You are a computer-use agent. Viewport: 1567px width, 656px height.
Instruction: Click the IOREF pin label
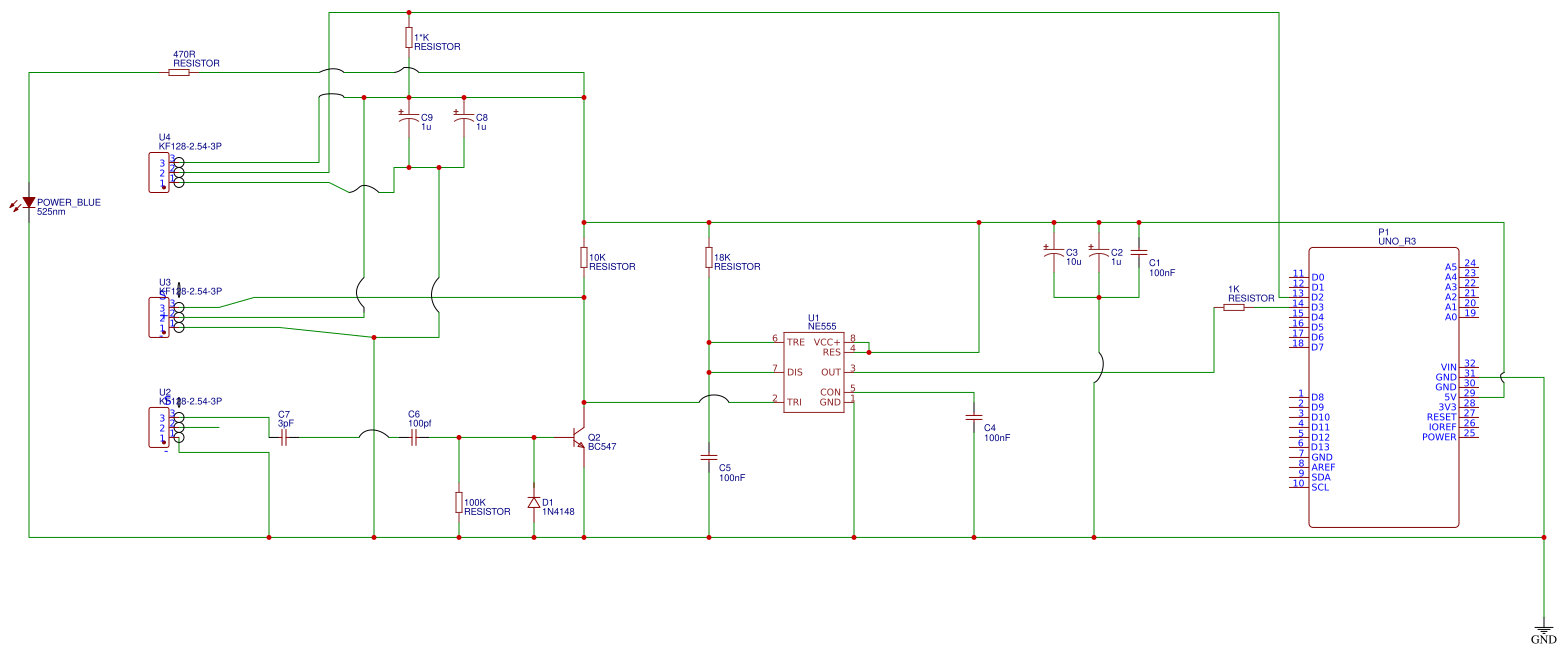point(1443,427)
